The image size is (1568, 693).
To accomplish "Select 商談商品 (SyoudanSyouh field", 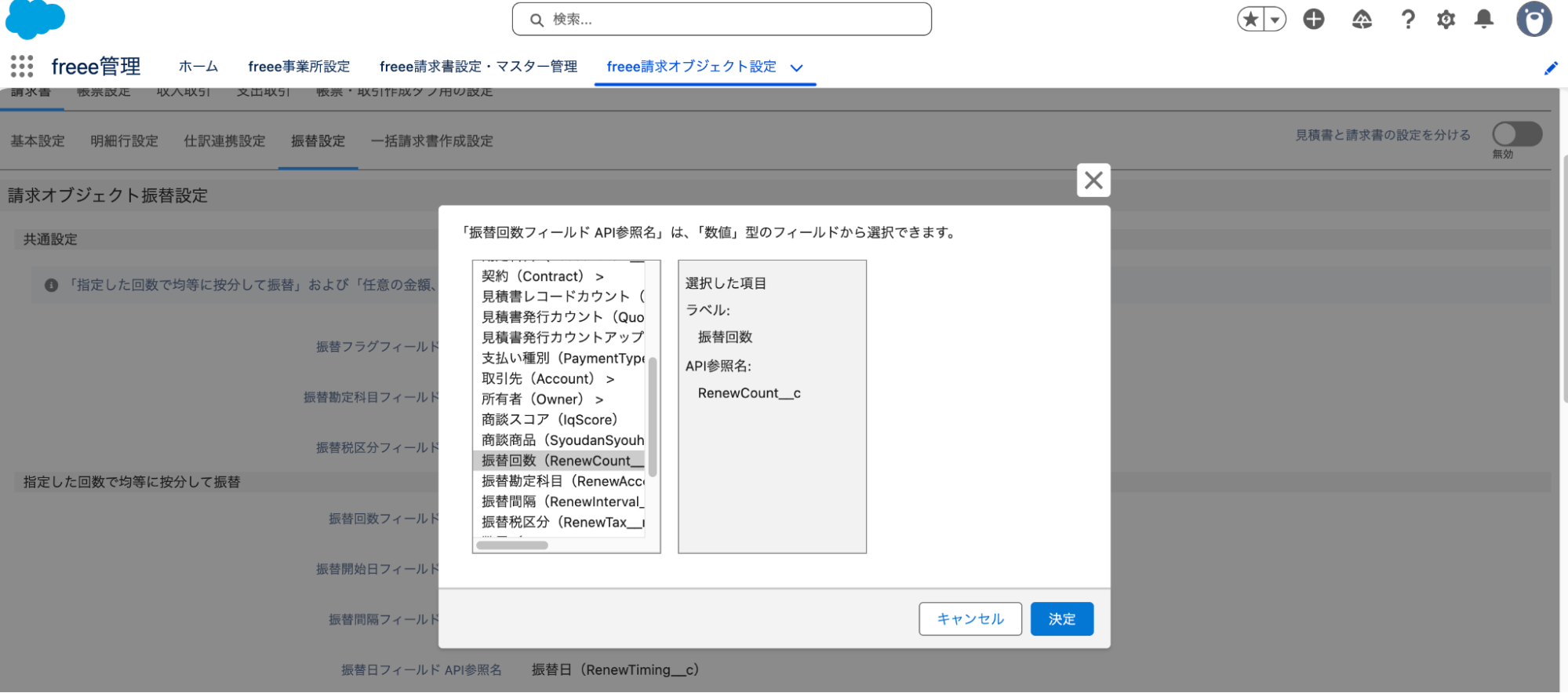I will pos(558,440).
